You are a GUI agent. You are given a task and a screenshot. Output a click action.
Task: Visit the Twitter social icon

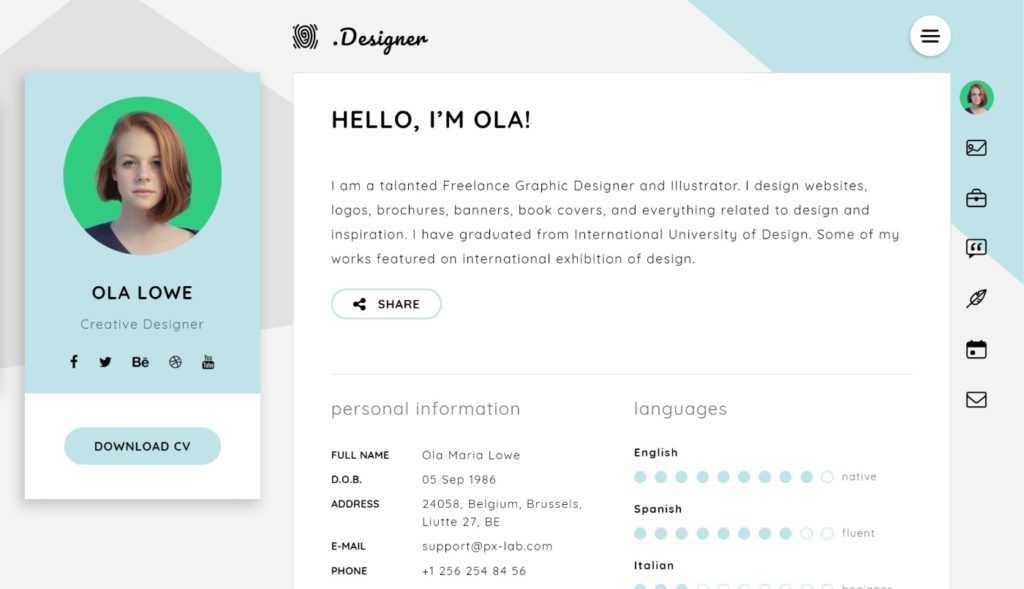pyautogui.click(x=105, y=362)
